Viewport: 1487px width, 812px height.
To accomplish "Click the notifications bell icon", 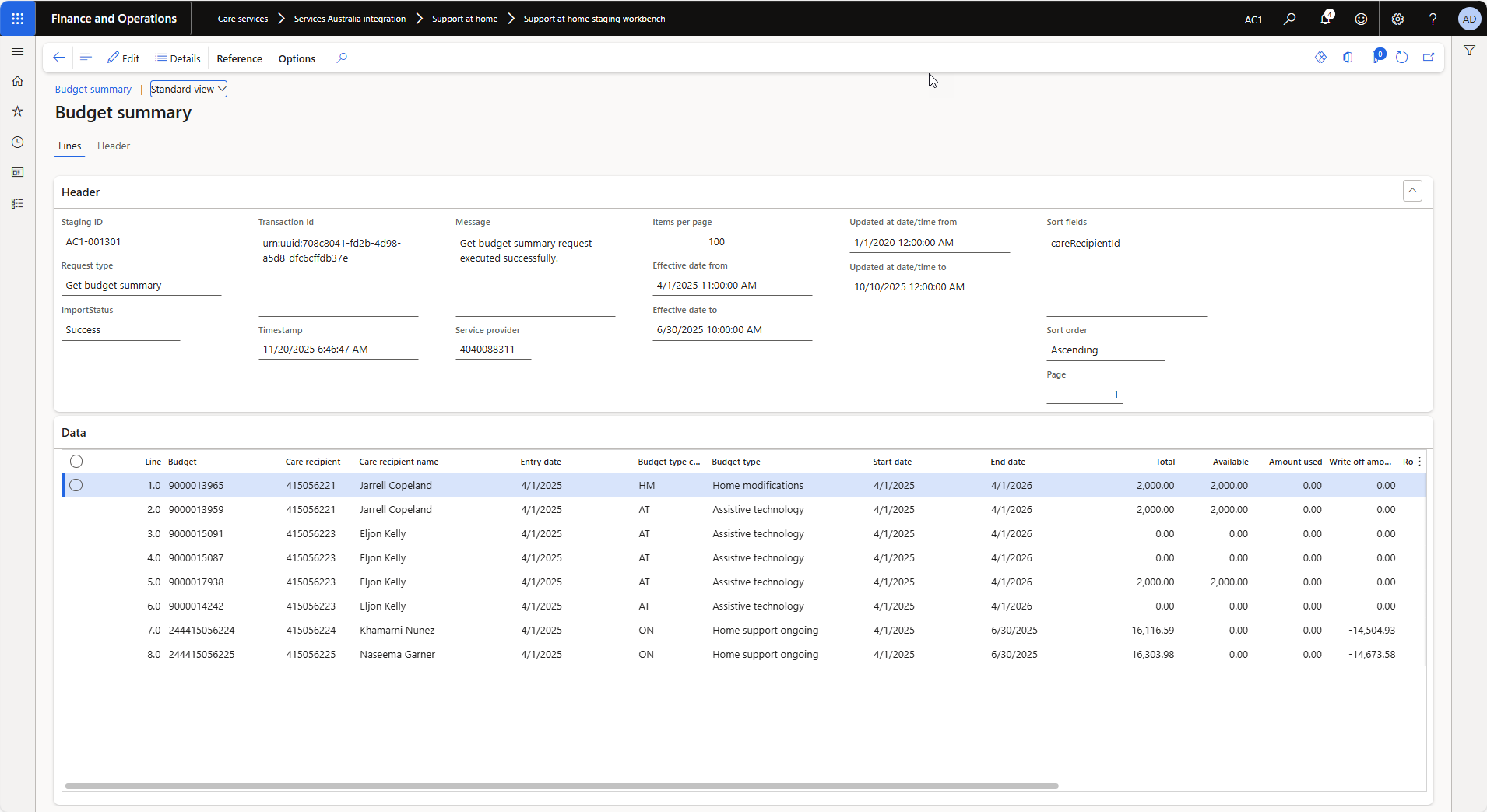I will (x=1324, y=19).
